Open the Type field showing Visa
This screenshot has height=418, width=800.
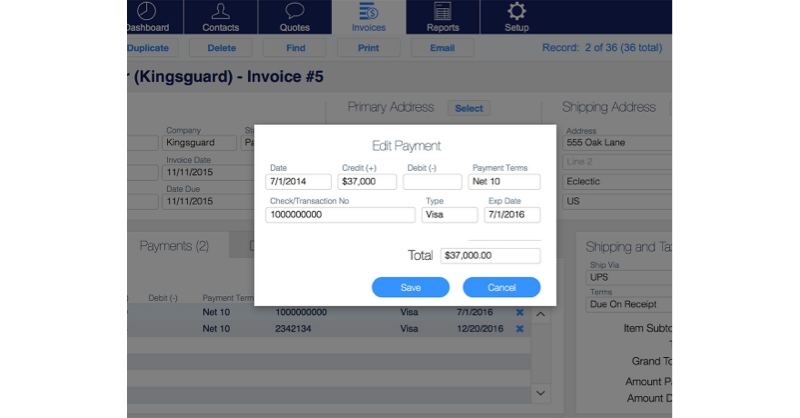click(449, 215)
